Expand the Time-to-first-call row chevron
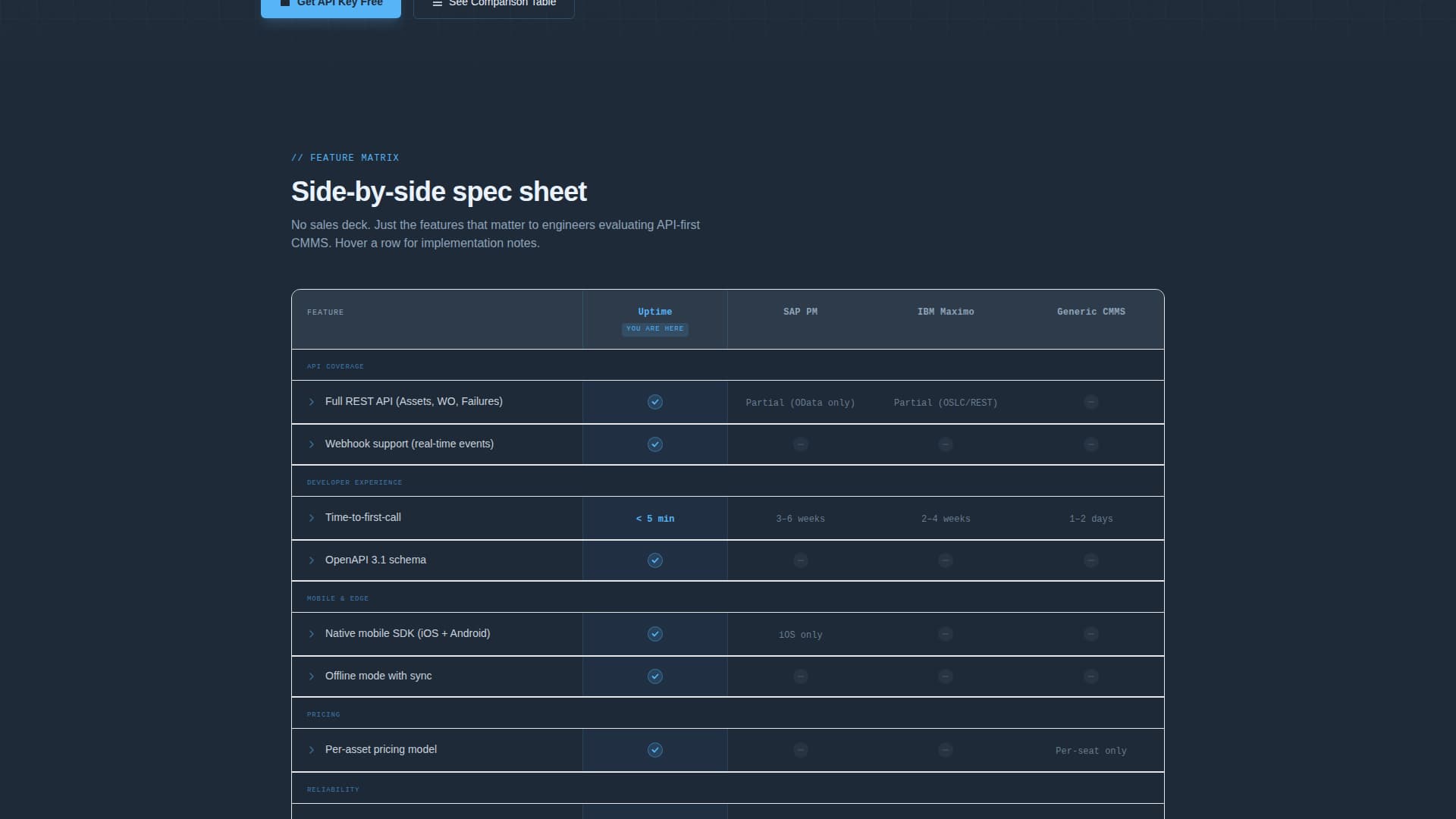Image resolution: width=1456 pixels, height=819 pixels. point(311,518)
